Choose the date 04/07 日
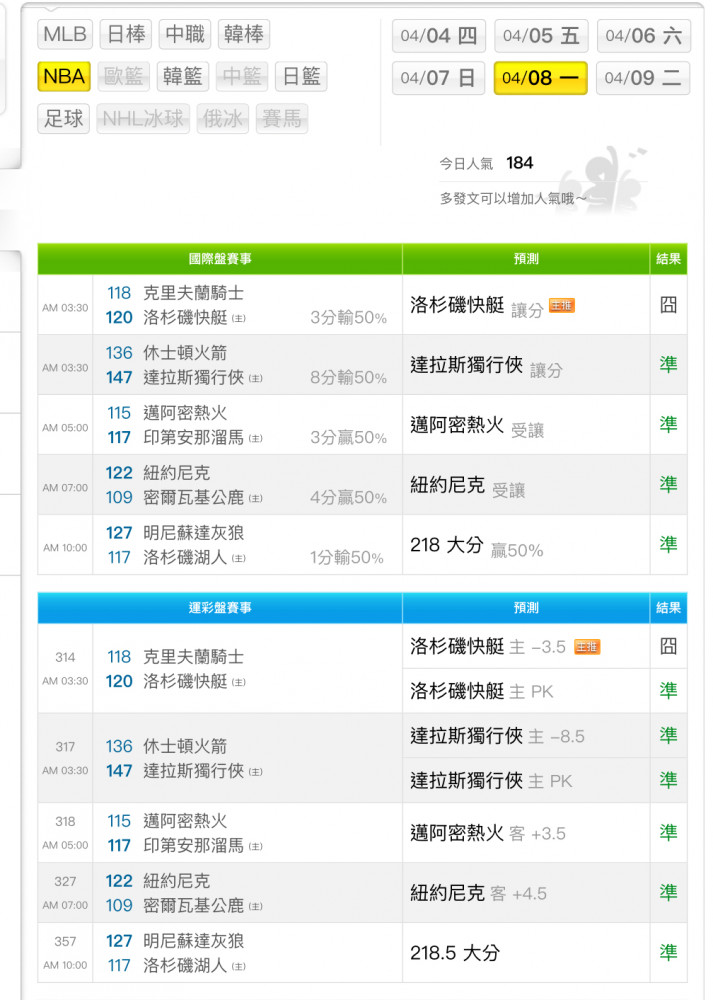Screen dimensions: 713x1000 (x=439, y=78)
